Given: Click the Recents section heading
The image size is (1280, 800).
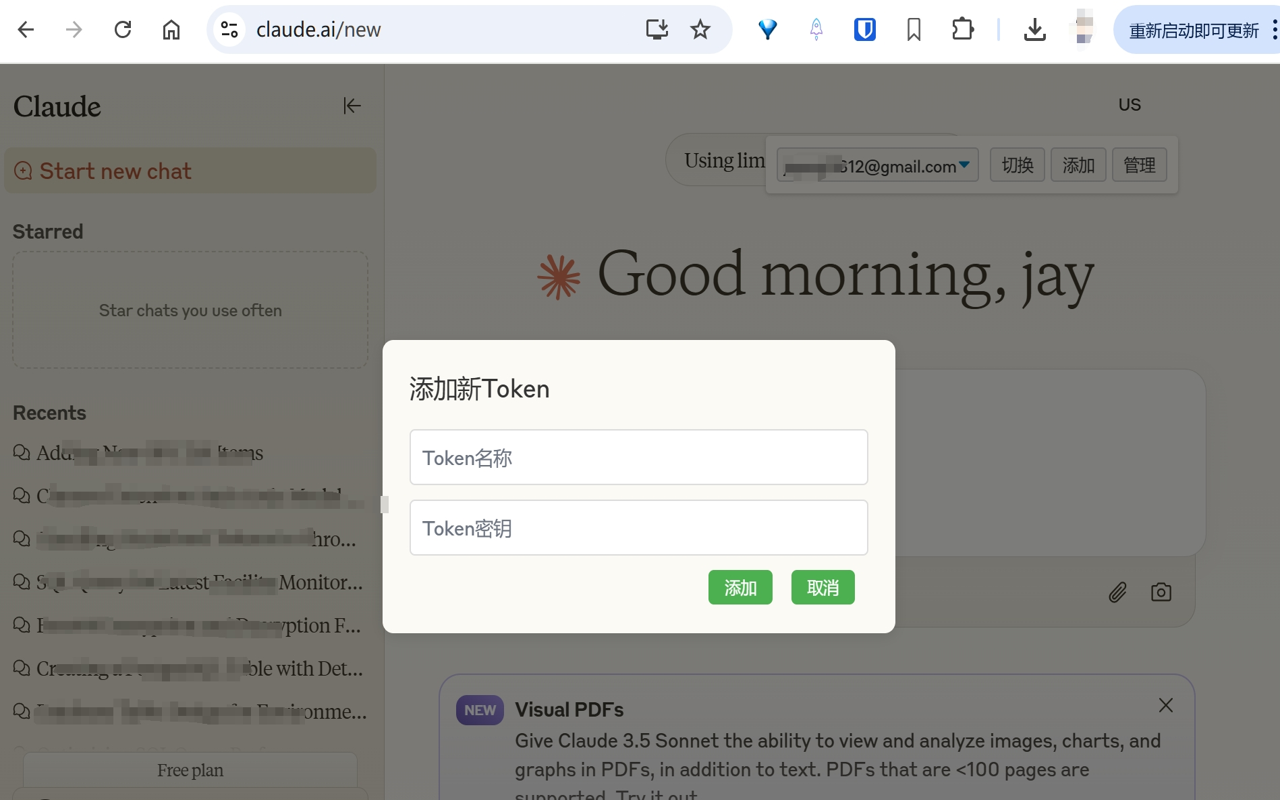Looking at the screenshot, I should 49,413.
